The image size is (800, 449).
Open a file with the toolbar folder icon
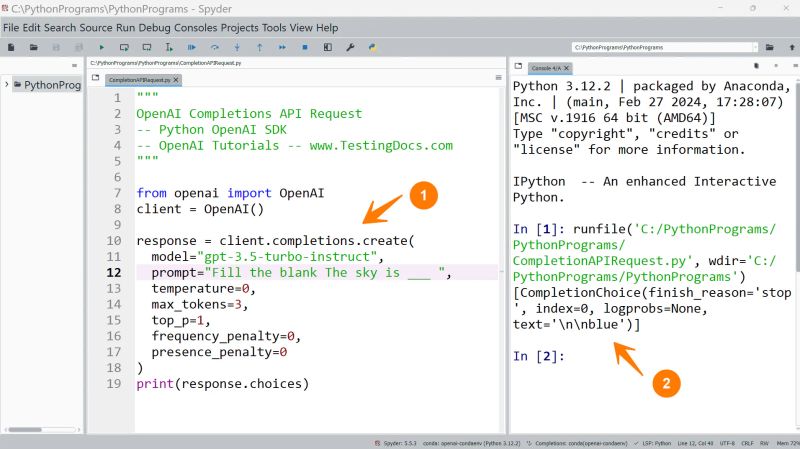coord(34,47)
